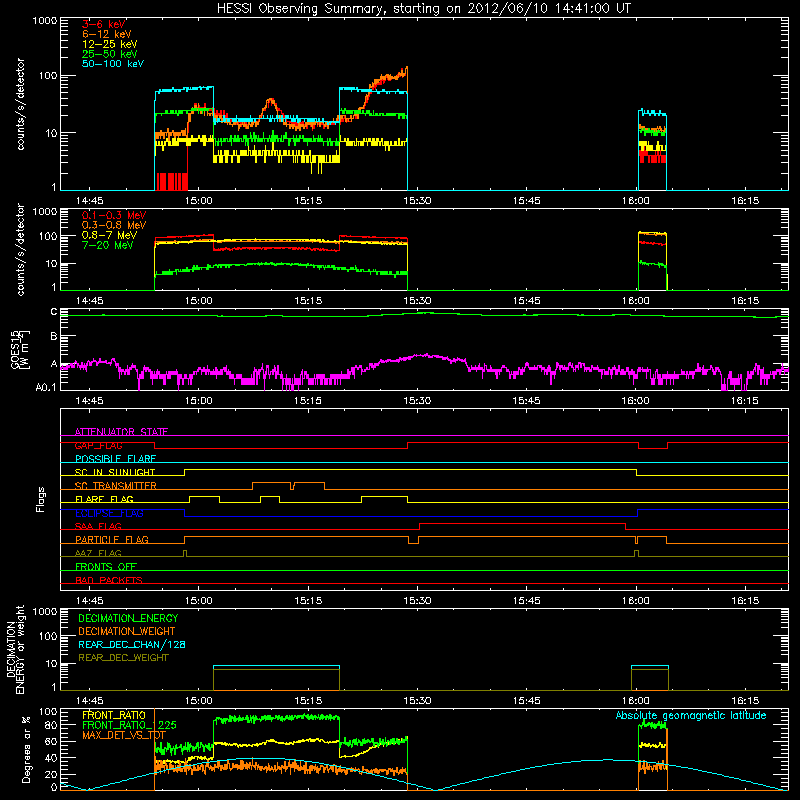Click the DECIMATION ENERGY or weight axis label
This screenshot has height=800, width=800.
pos(15,649)
